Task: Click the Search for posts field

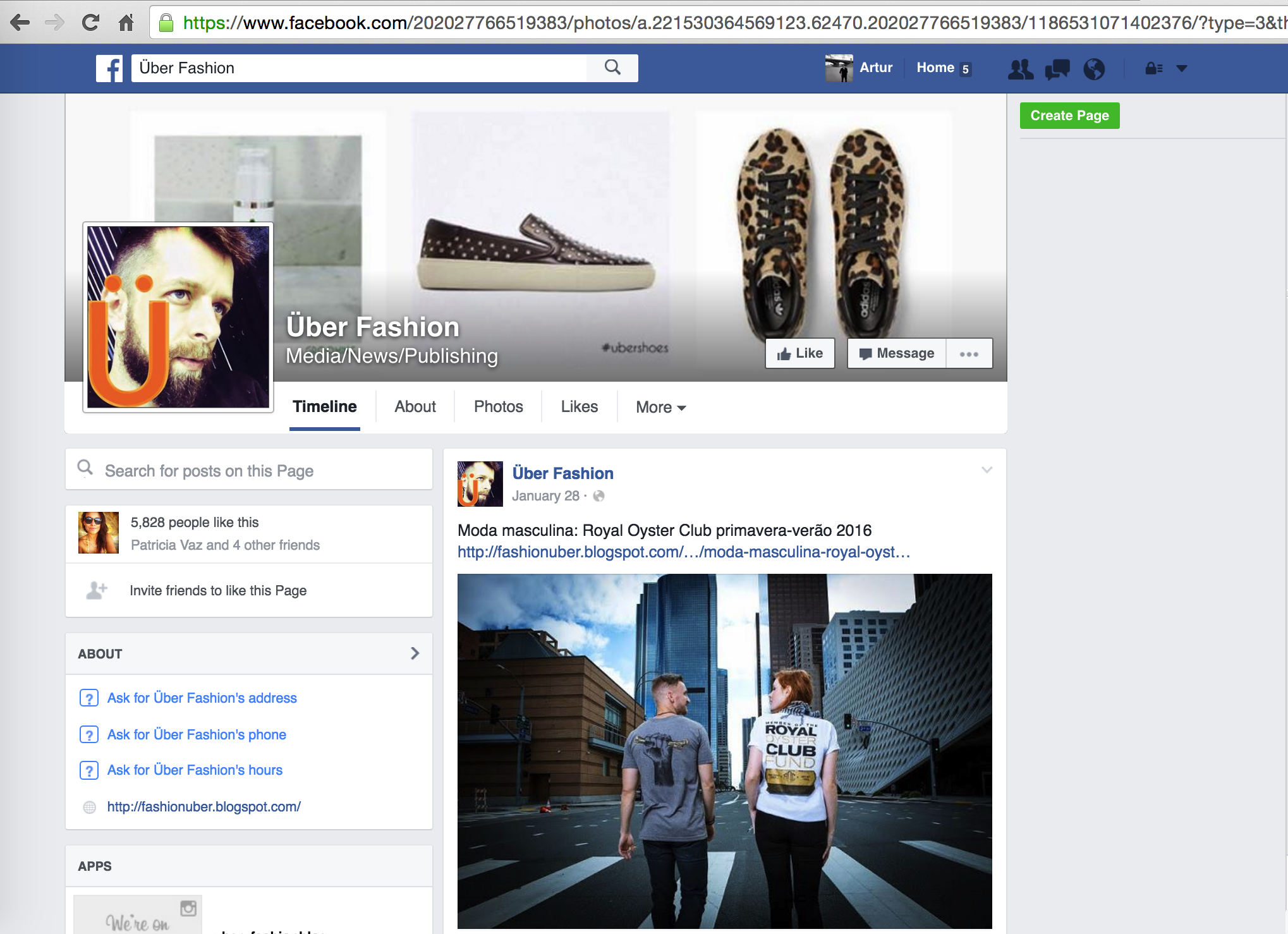Action: click(x=249, y=471)
